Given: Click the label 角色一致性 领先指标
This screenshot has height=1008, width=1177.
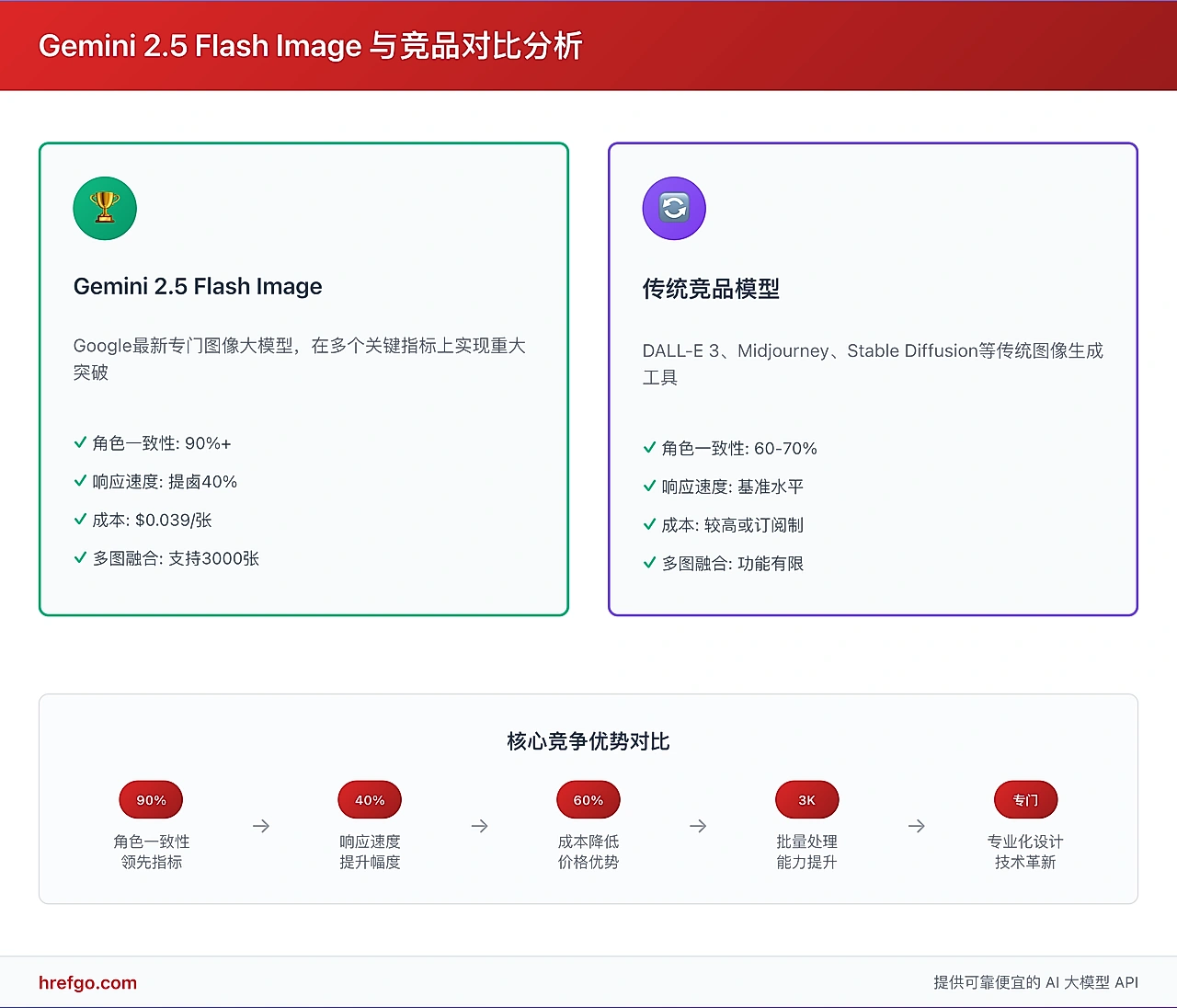Looking at the screenshot, I should tap(151, 852).
